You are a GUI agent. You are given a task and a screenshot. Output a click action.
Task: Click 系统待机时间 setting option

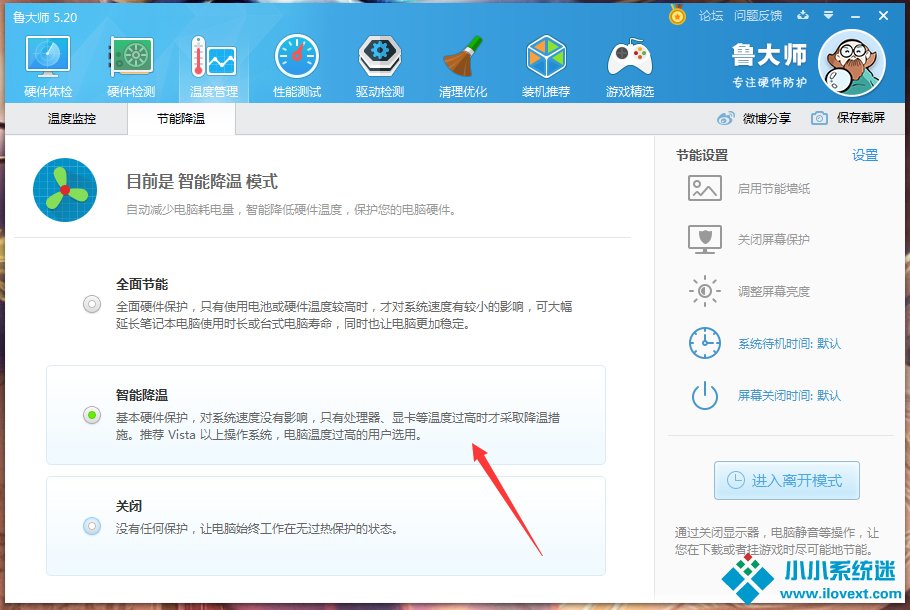[x=788, y=343]
